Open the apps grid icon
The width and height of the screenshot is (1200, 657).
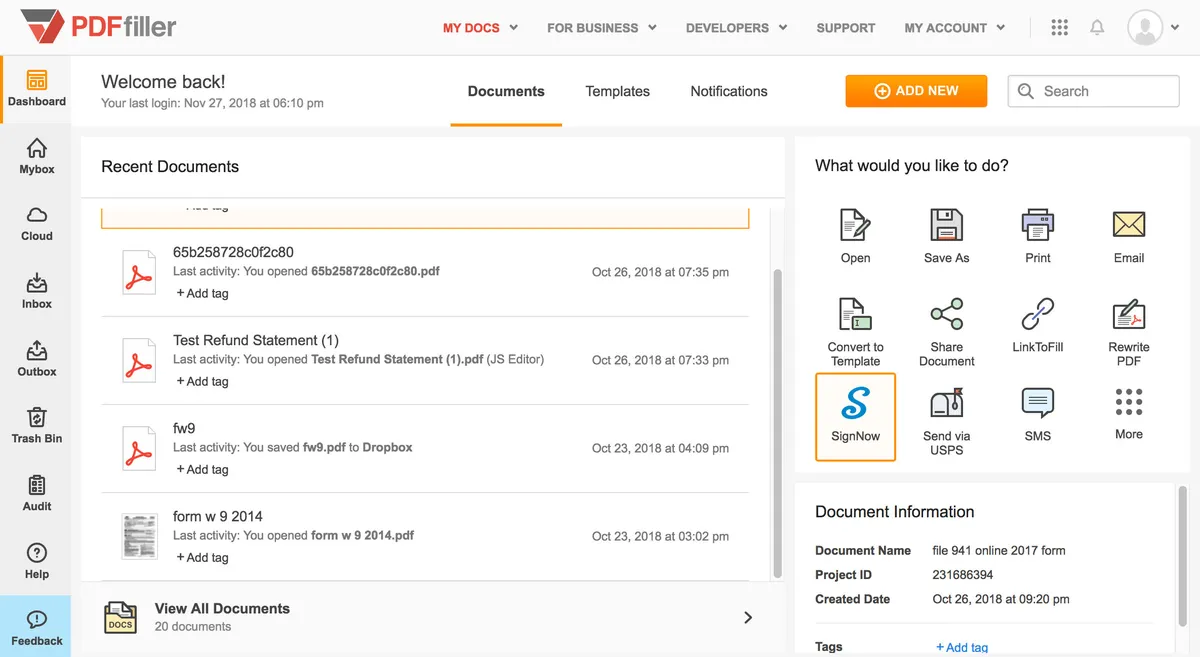[1060, 28]
